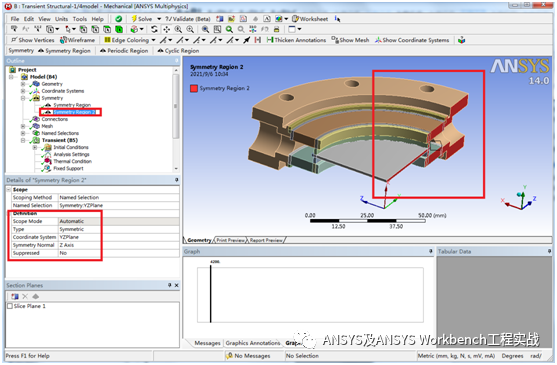Click the Rotate tool icon
The height and width of the screenshot is (365, 557).
pyautogui.click(x=154, y=29)
